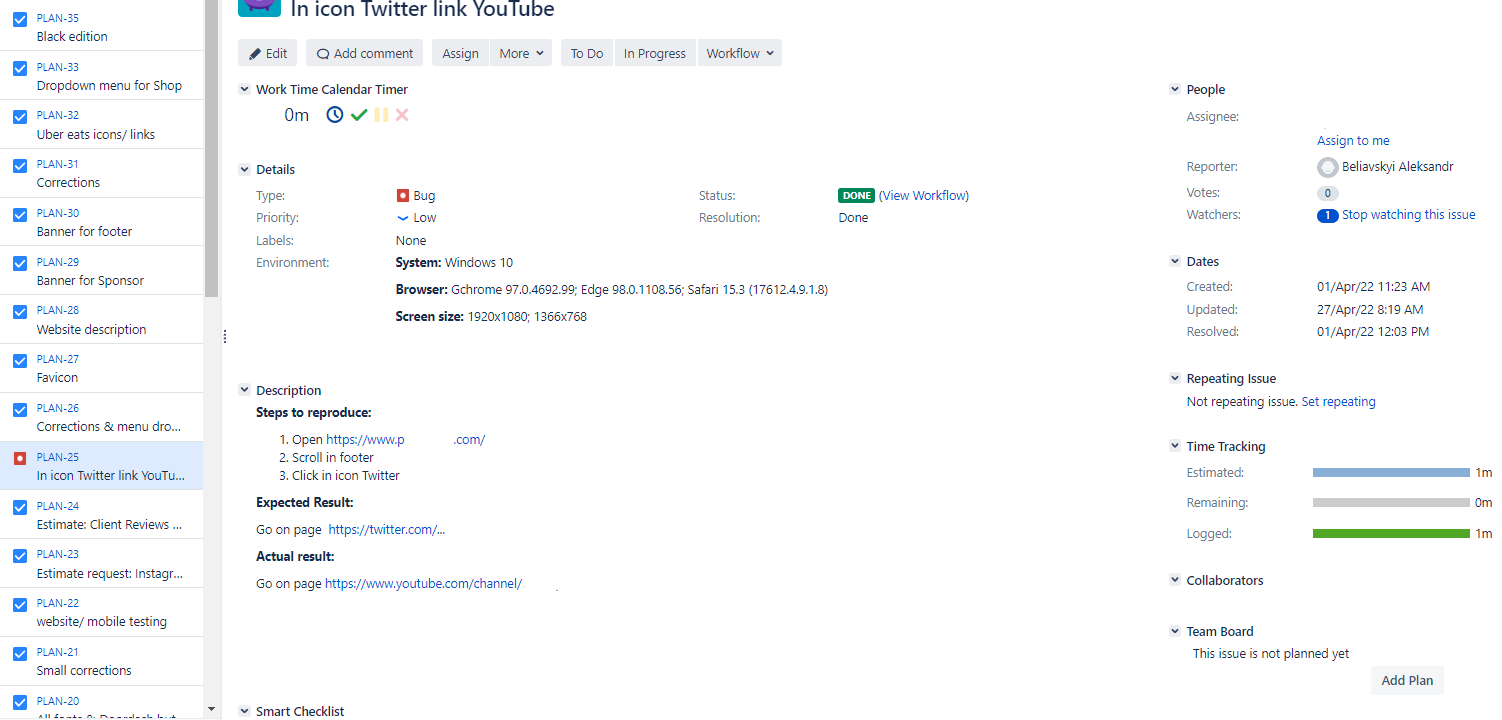Image resolution: width=1502 pixels, height=720 pixels.
Task: Click the View Workflow link
Action: [x=924, y=195]
